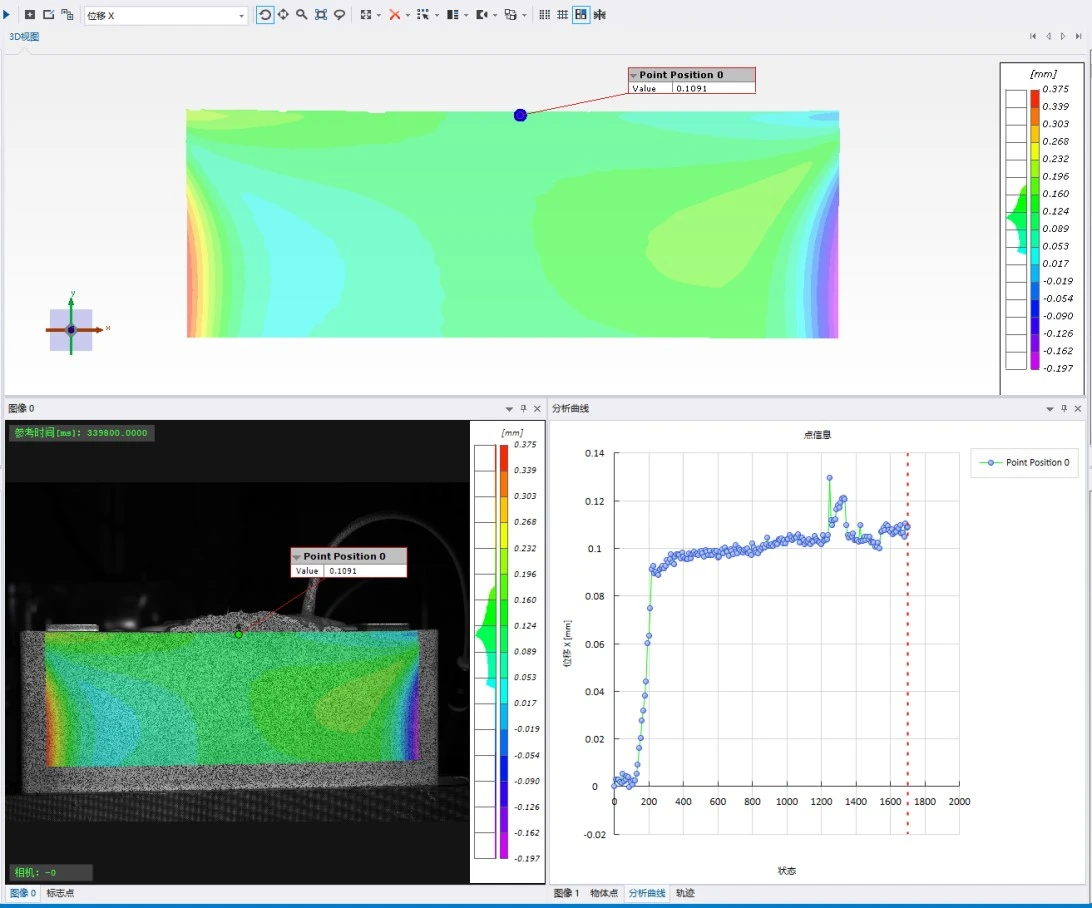Viewport: 1092px width, 908px height.
Task: Click the fit-to-view frame icon
Action: pyautogui.click(x=320, y=15)
